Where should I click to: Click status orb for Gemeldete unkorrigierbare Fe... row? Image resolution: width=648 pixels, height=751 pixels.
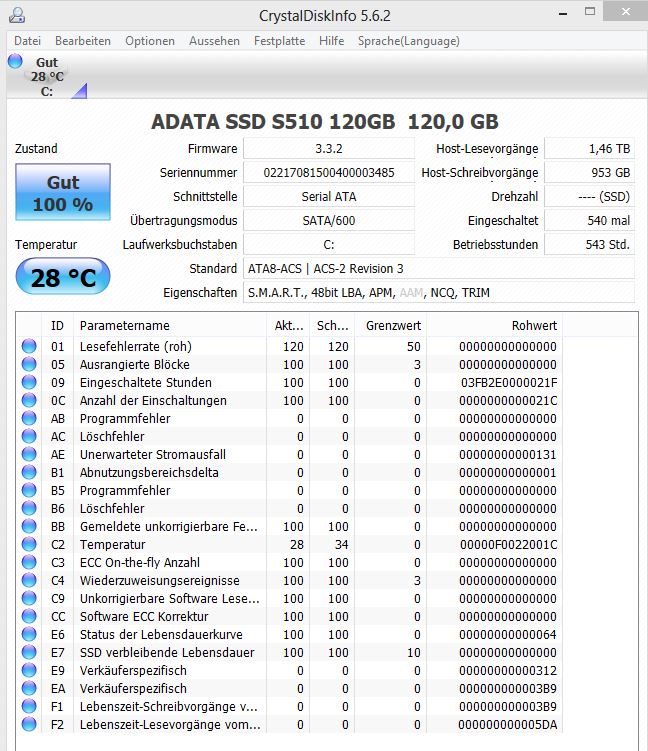[x=29, y=526]
